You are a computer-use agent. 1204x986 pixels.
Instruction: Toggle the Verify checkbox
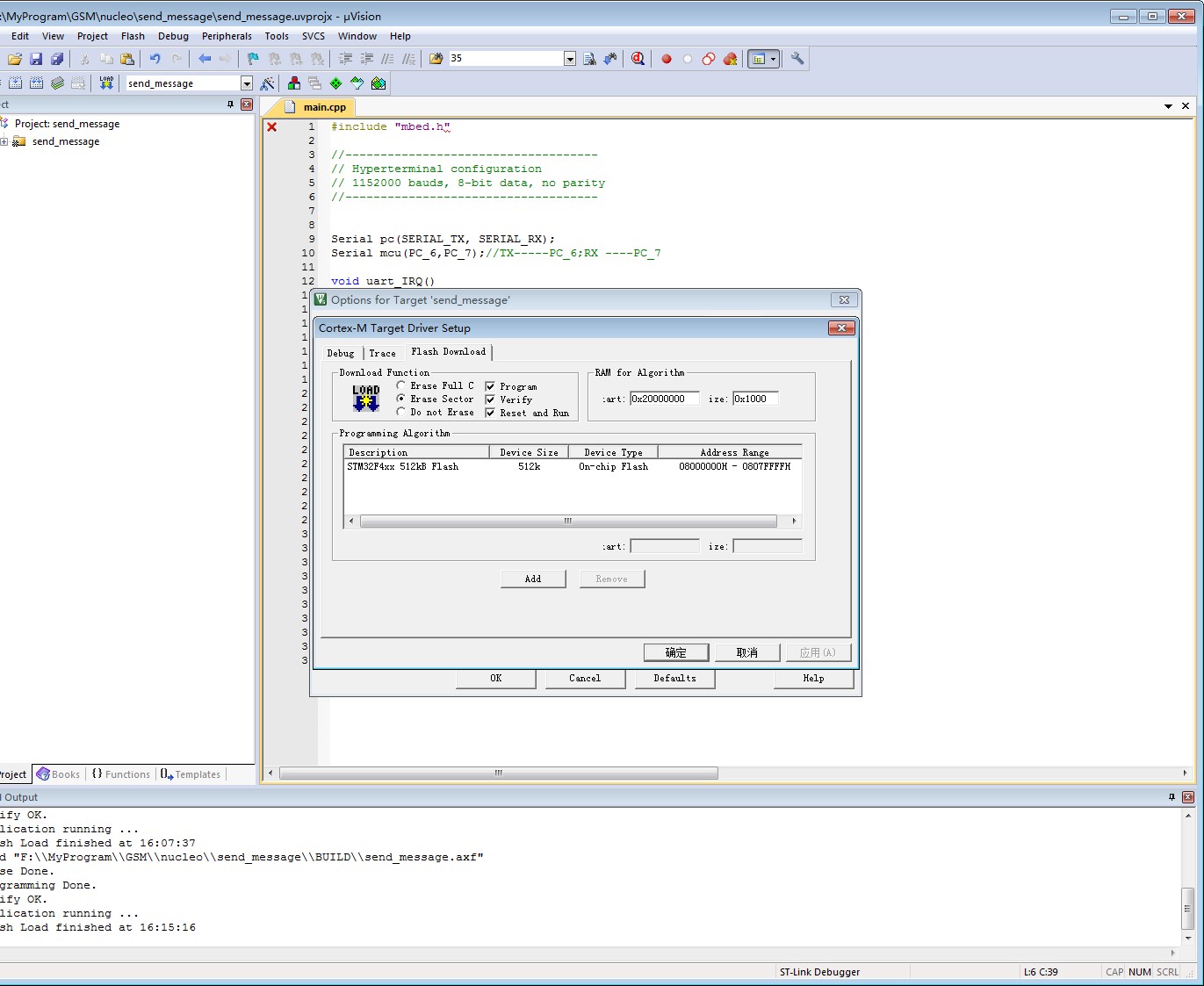490,399
